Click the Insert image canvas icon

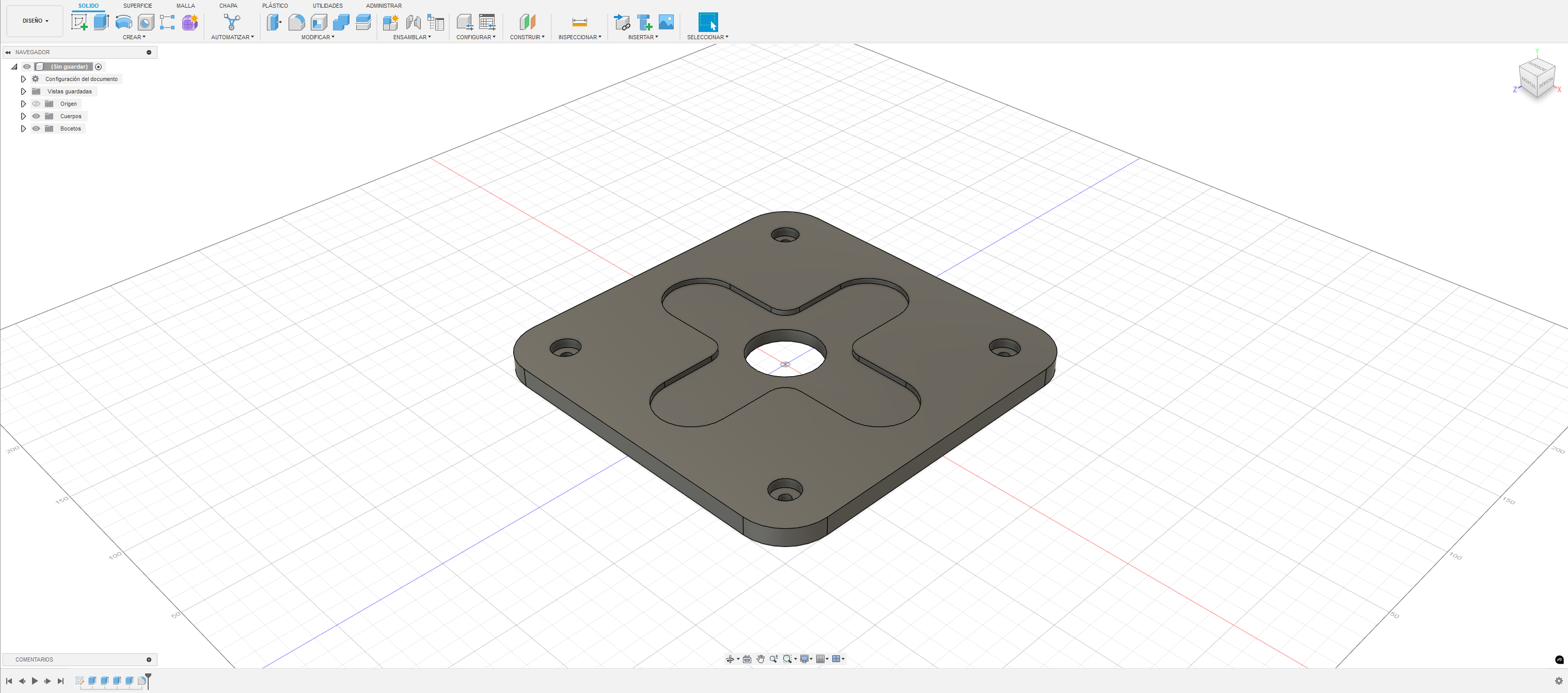pyautogui.click(x=667, y=23)
